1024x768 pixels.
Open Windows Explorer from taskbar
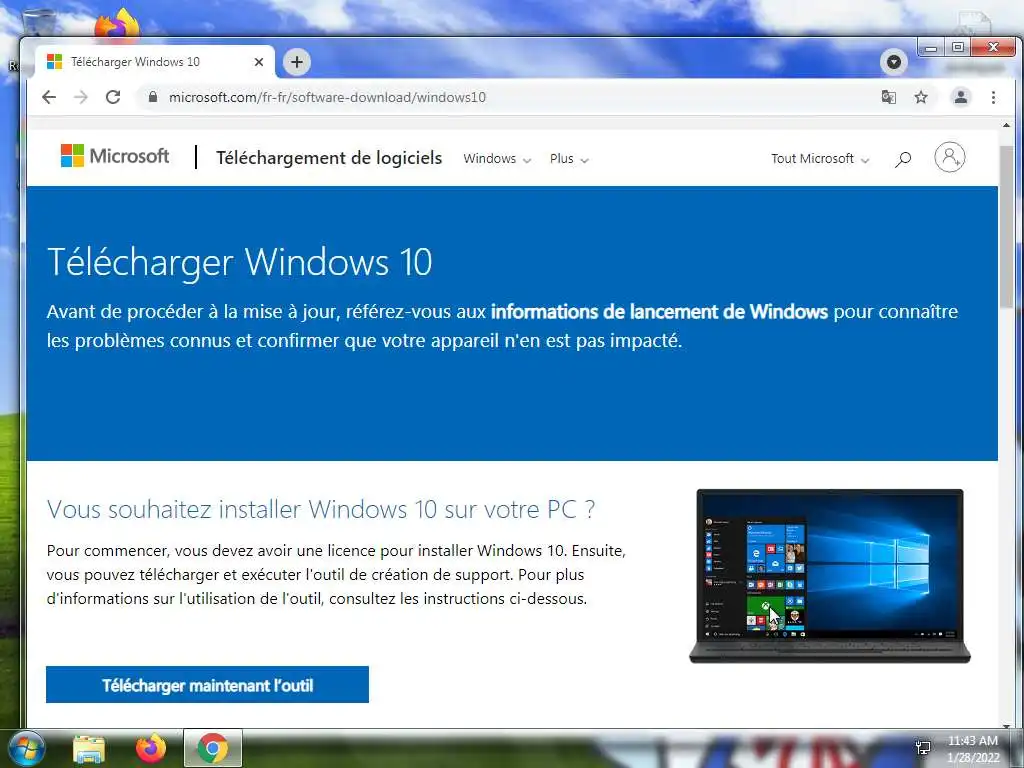click(x=89, y=748)
